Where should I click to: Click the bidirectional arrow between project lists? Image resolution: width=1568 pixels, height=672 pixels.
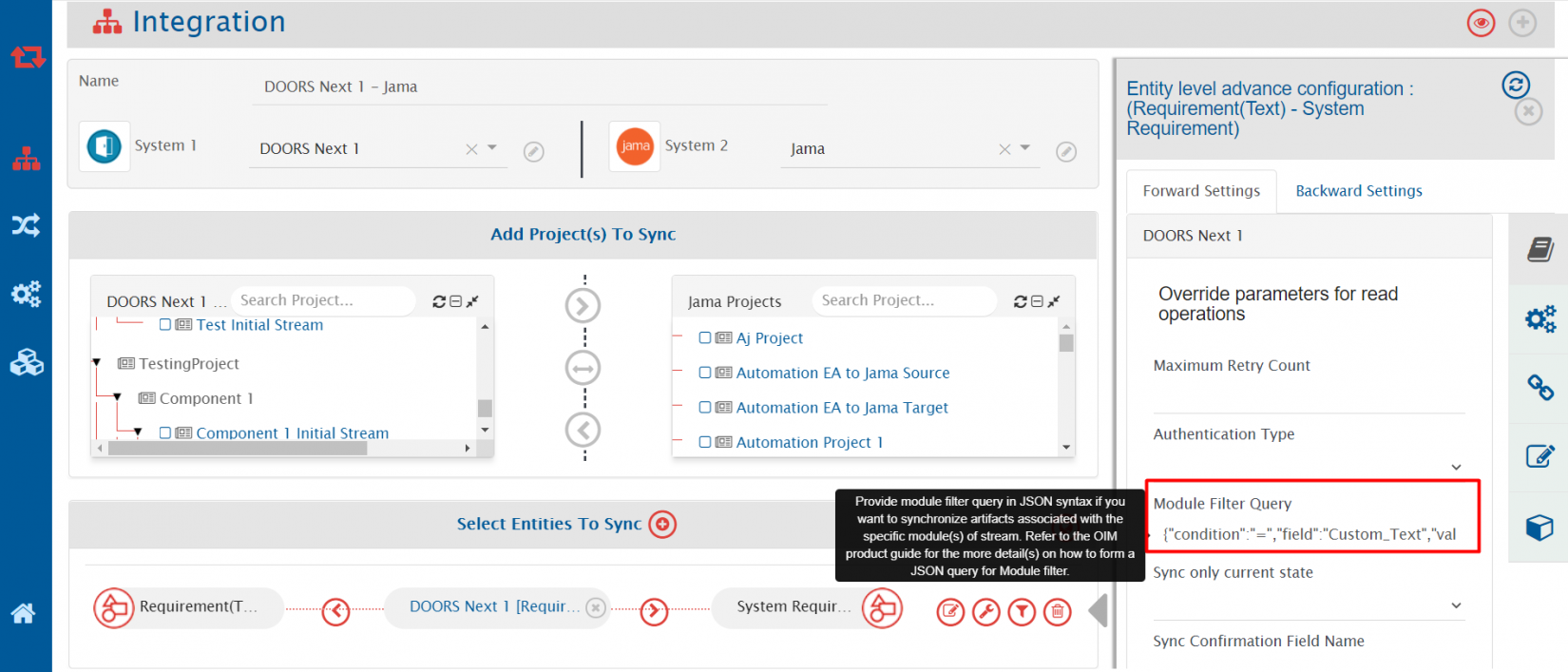tap(583, 368)
